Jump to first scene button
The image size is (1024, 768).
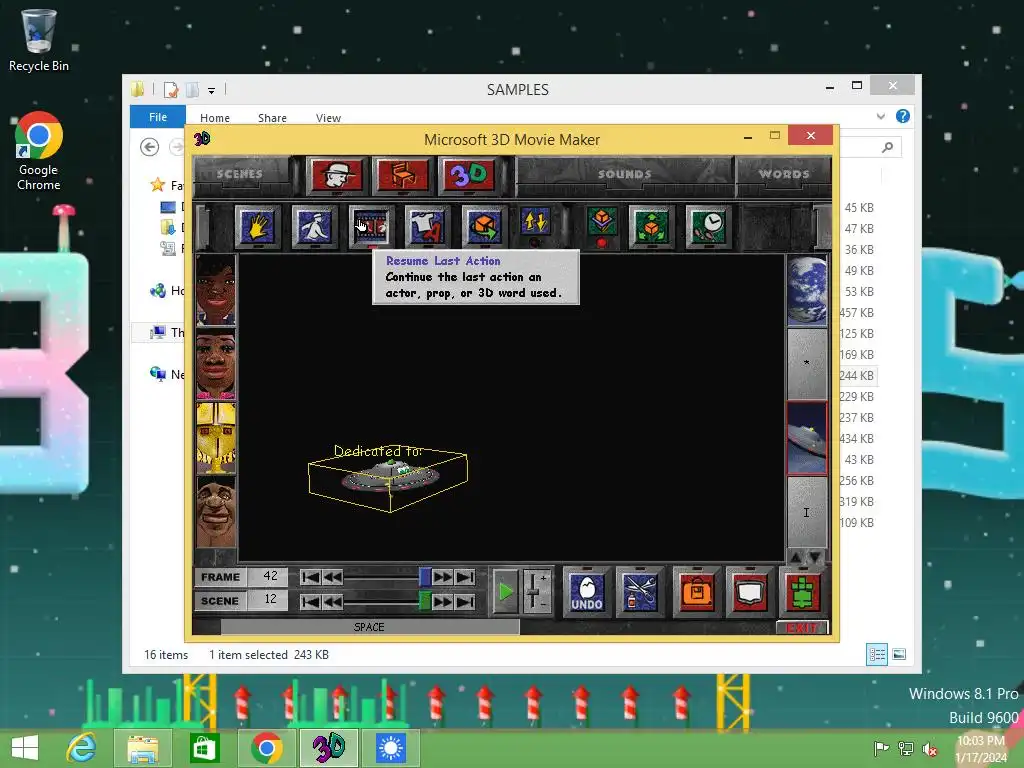coord(310,601)
